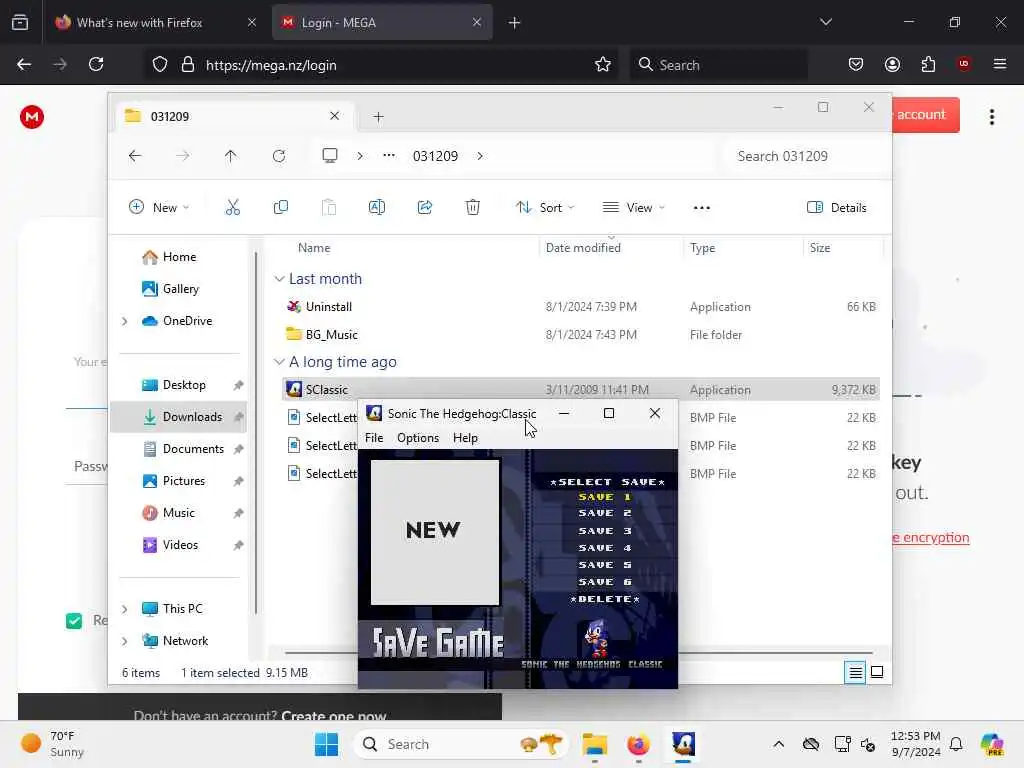The width and height of the screenshot is (1024, 768).
Task: Switch to large thumbnails view icon in status bar
Action: [x=877, y=672]
